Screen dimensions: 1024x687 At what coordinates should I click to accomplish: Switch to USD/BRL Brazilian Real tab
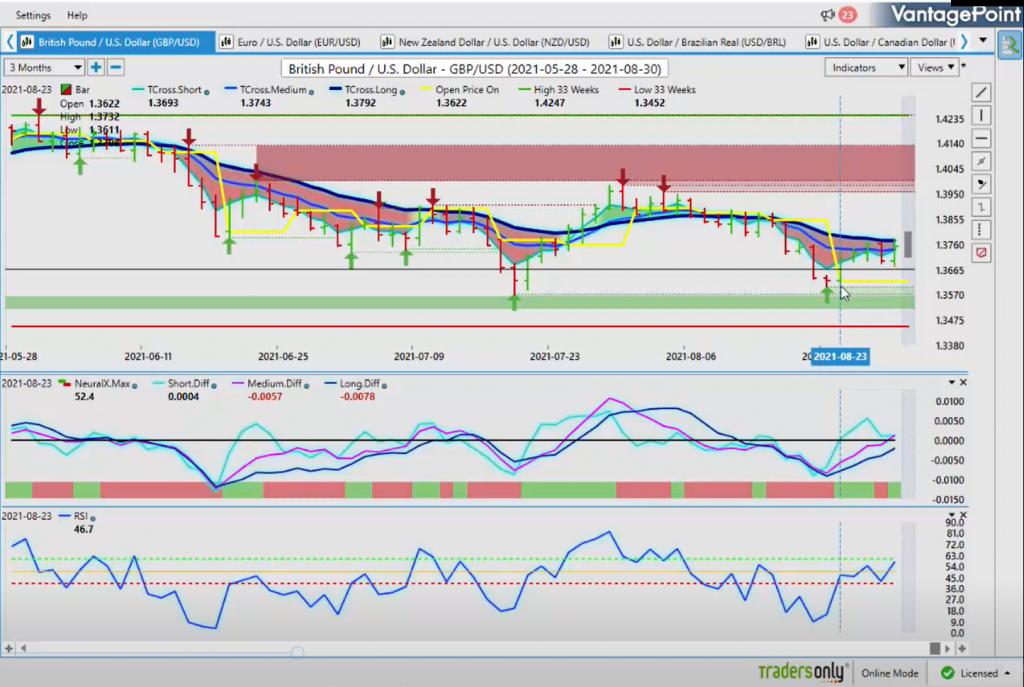click(x=697, y=42)
